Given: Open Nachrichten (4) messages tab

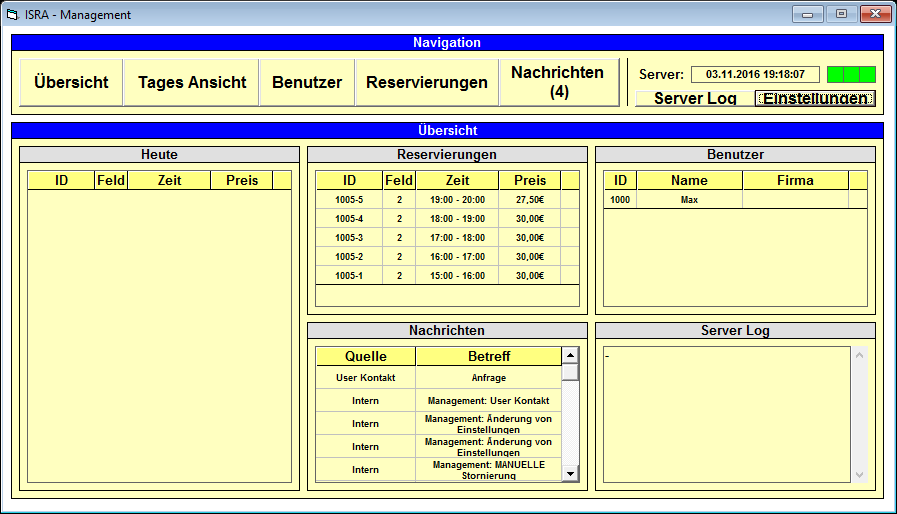Looking at the screenshot, I should tap(558, 82).
